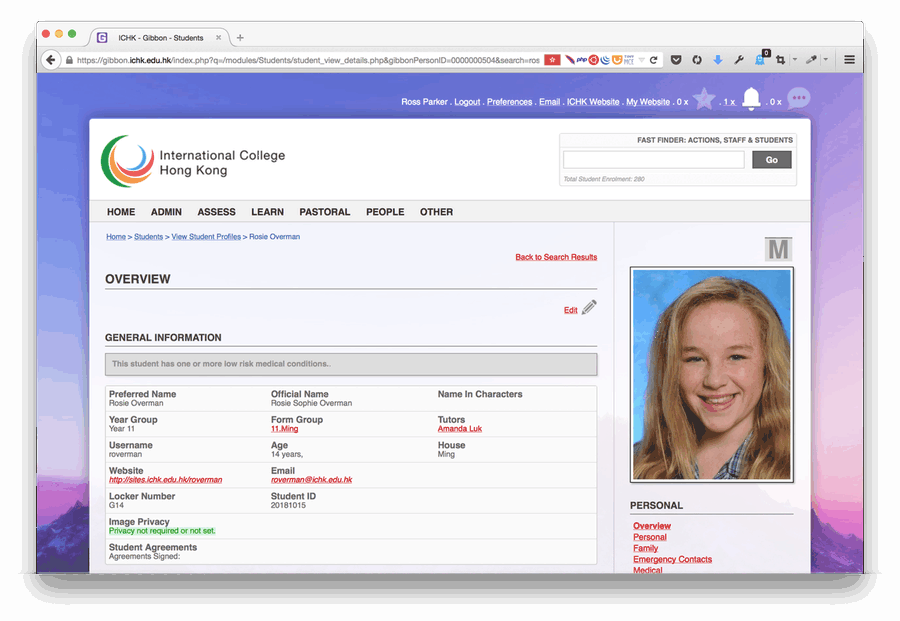Click the pencil Edit icon
Viewport: 900px width, 621px height.
pyautogui.click(x=589, y=308)
